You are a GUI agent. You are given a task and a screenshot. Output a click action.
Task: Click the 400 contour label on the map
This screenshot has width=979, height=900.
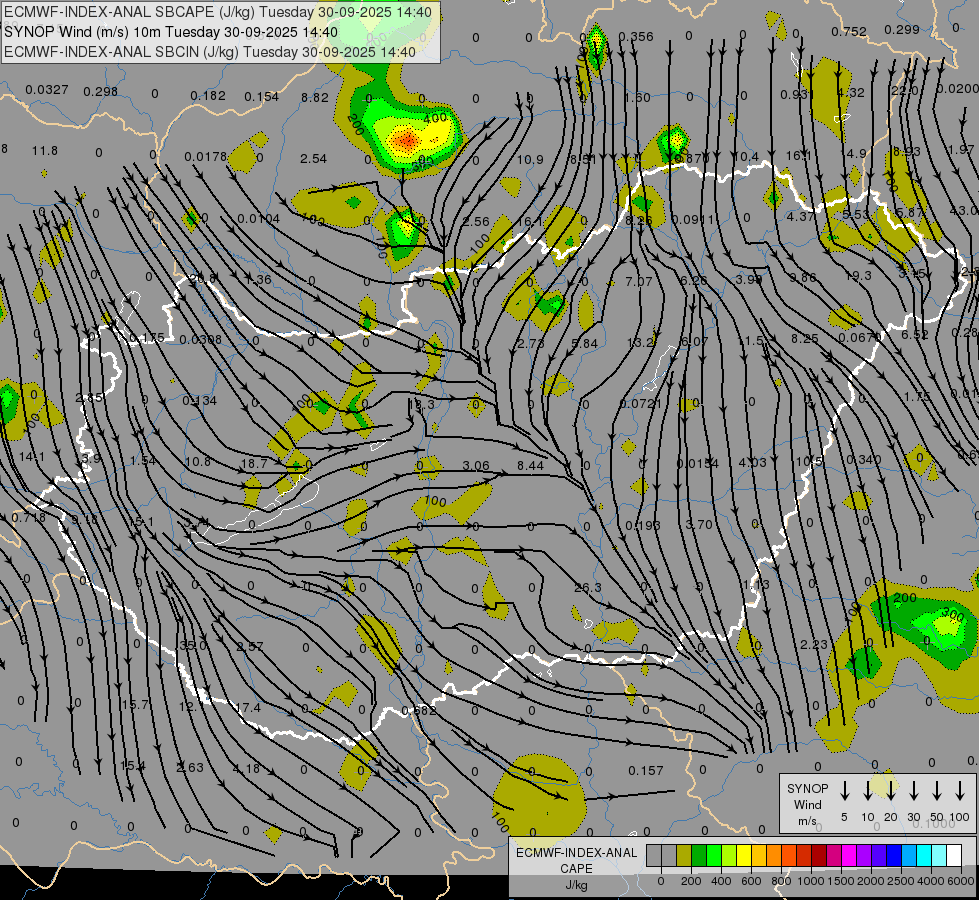[435, 117]
